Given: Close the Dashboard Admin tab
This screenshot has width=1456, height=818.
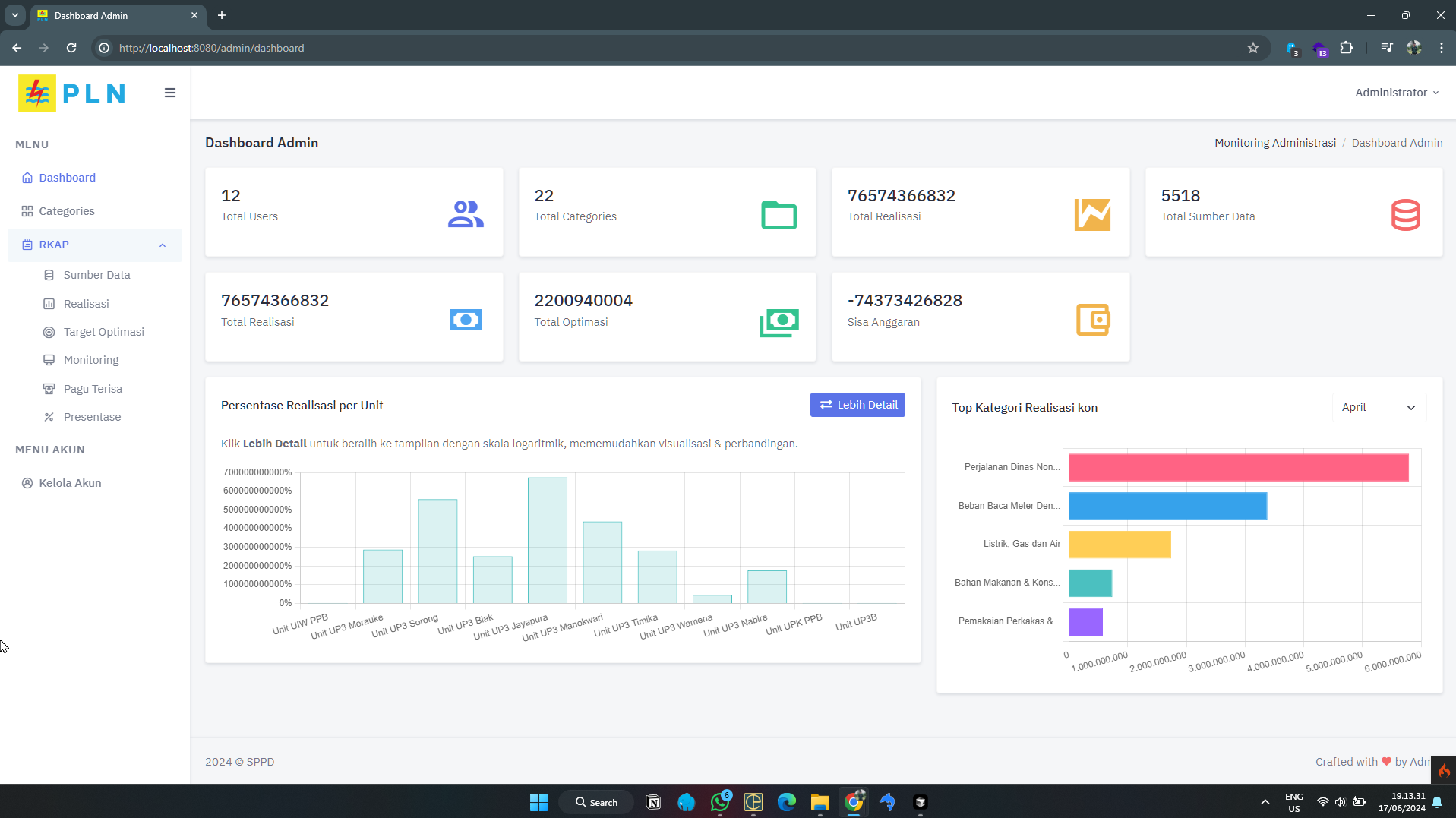Looking at the screenshot, I should [194, 15].
